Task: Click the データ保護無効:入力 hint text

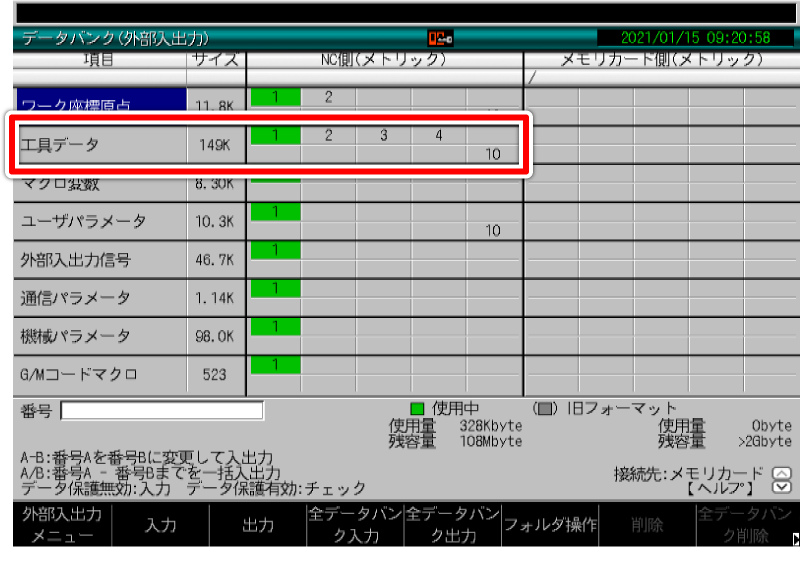Action: [95, 488]
